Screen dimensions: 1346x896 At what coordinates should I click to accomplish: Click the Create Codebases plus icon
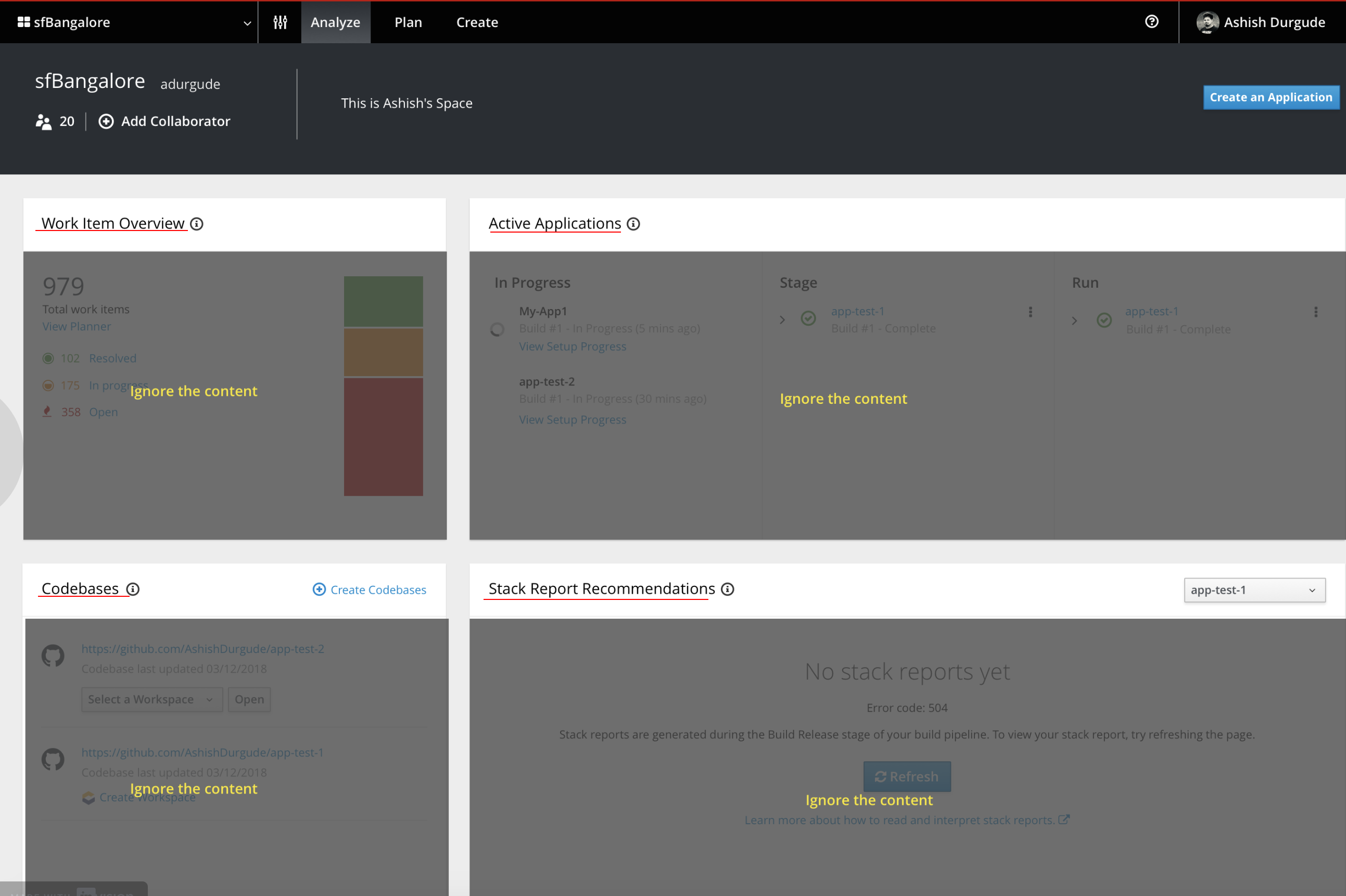(319, 589)
